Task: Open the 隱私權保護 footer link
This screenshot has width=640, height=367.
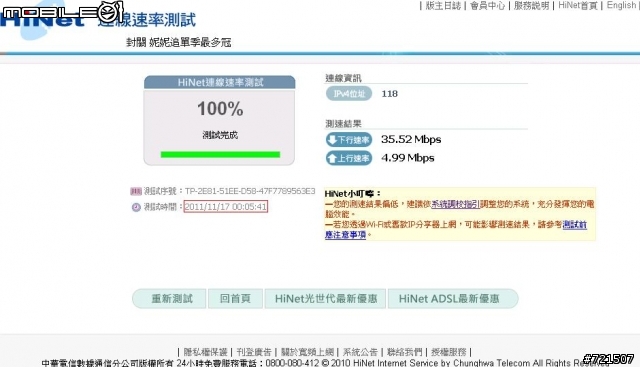Action: pyautogui.click(x=205, y=352)
